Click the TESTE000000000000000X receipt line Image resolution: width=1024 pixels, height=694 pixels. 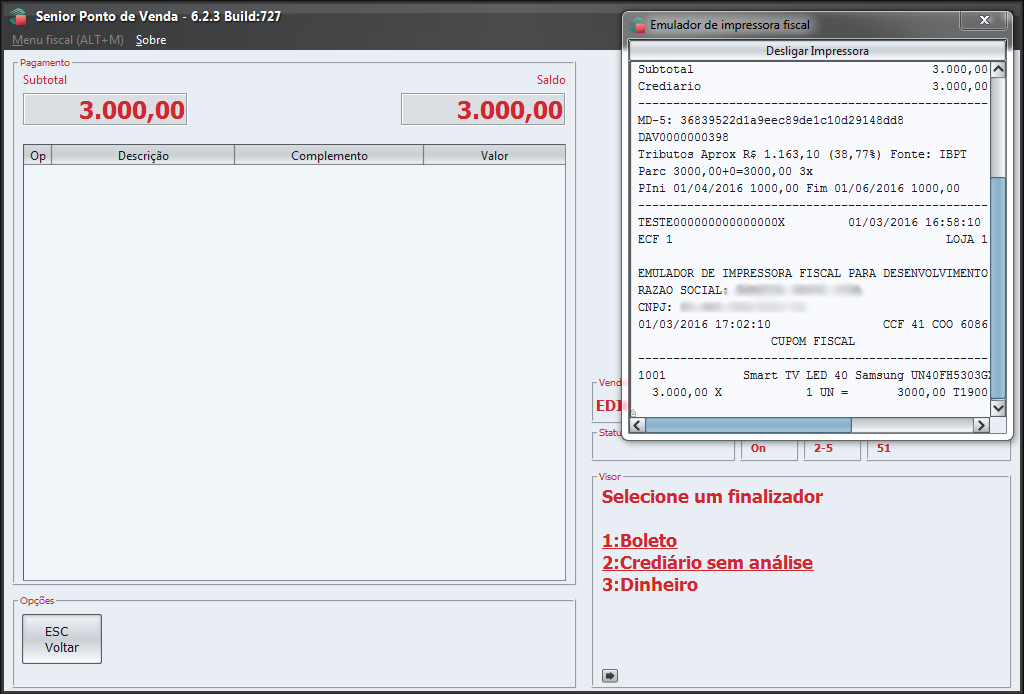809,223
